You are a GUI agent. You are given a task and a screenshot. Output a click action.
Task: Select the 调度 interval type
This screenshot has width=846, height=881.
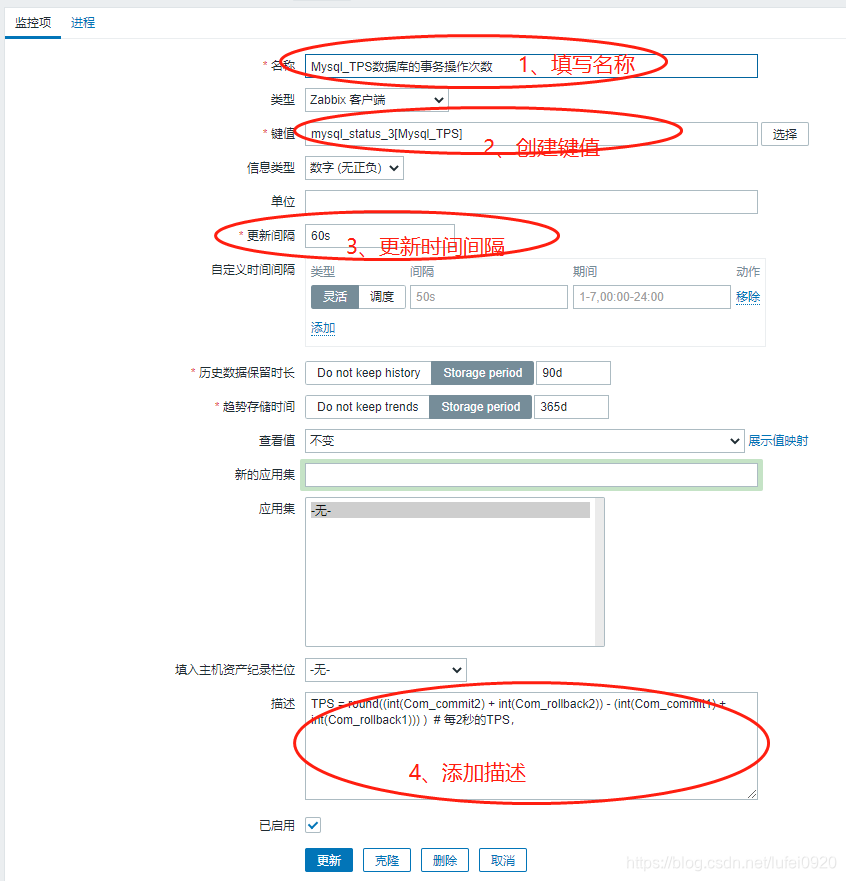click(382, 297)
